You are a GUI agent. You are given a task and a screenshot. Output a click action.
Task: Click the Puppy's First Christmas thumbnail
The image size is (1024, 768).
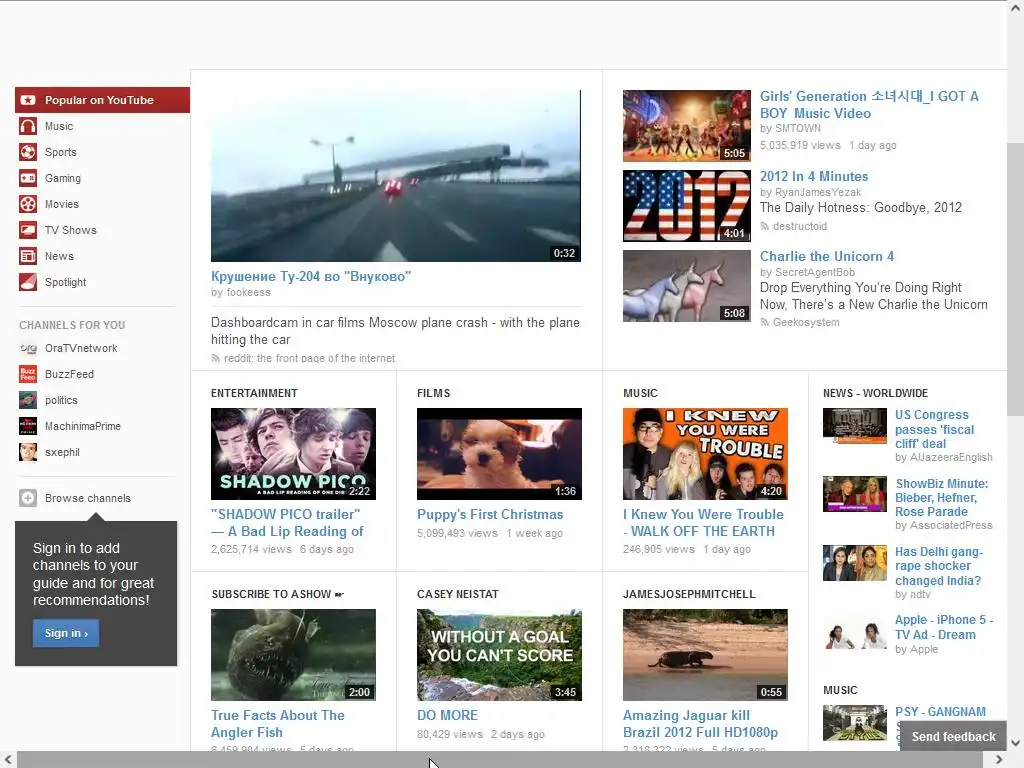click(x=499, y=454)
